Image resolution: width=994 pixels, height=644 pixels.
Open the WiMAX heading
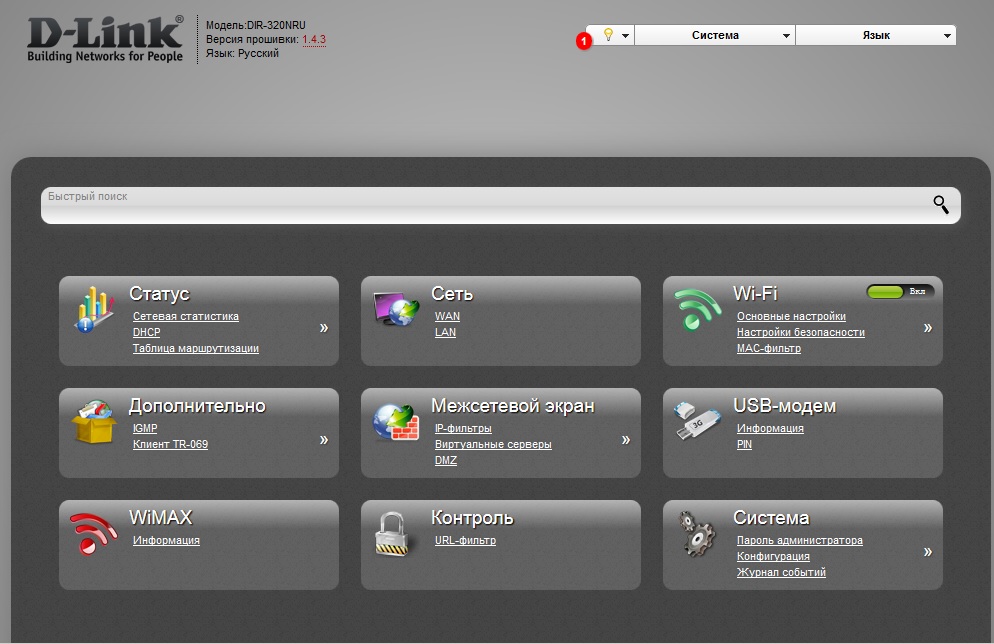pos(160,517)
